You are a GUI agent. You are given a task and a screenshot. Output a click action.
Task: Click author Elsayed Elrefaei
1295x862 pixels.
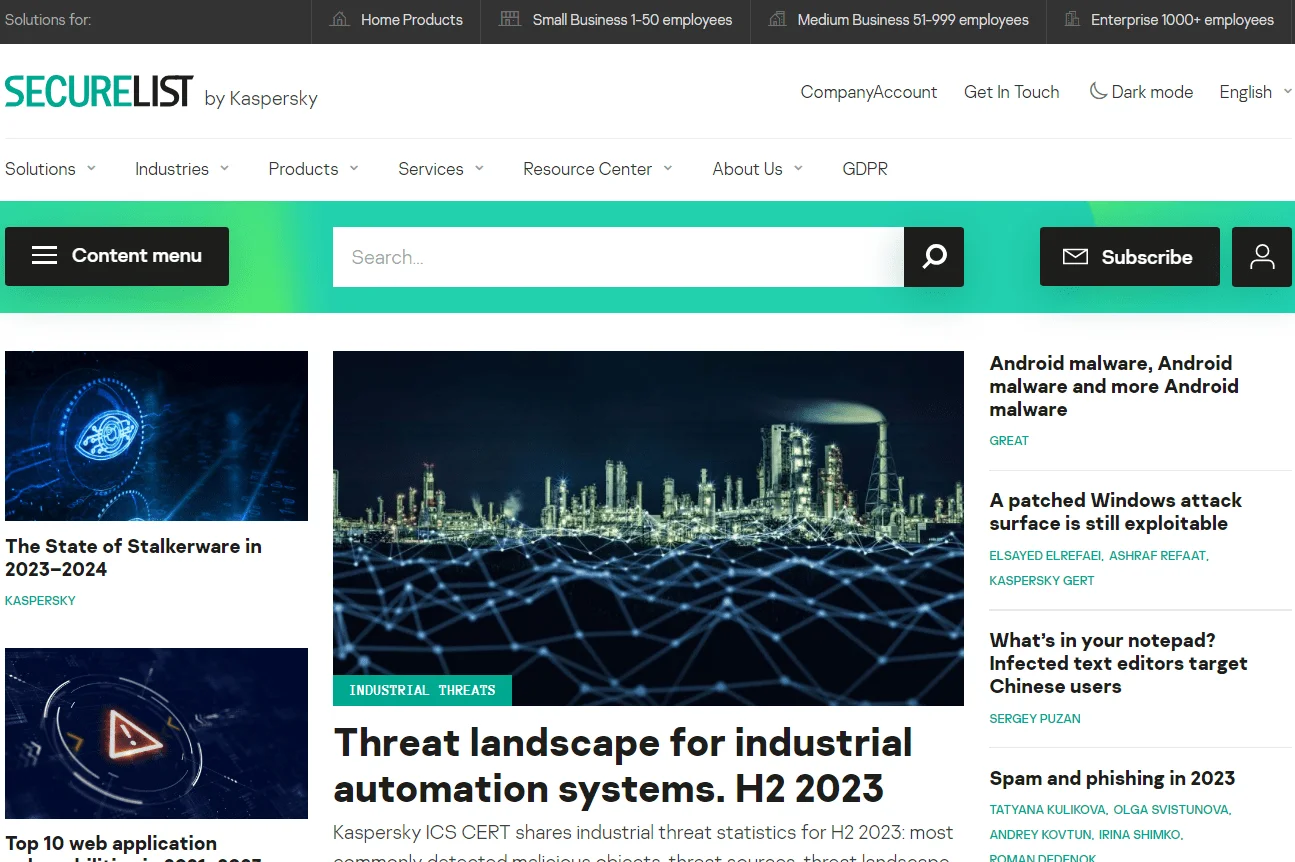click(x=1045, y=556)
